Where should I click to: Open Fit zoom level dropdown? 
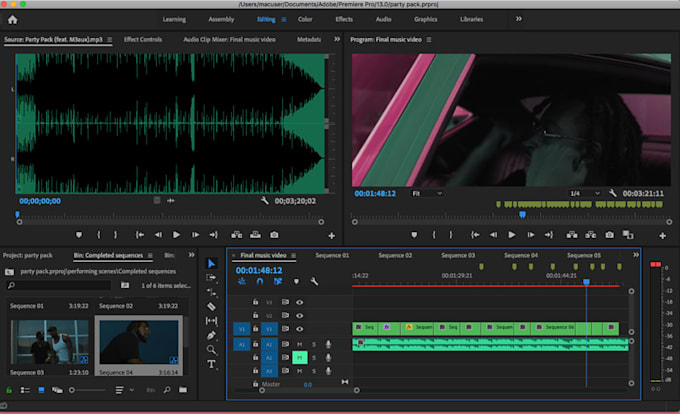point(427,193)
